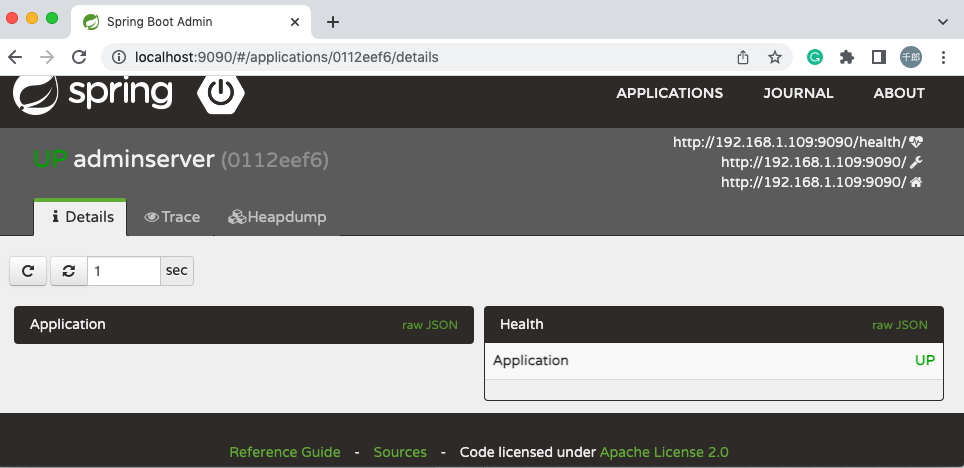964x468 pixels.
Task: Click the Spring Boot power hexagon icon
Action: [221, 93]
